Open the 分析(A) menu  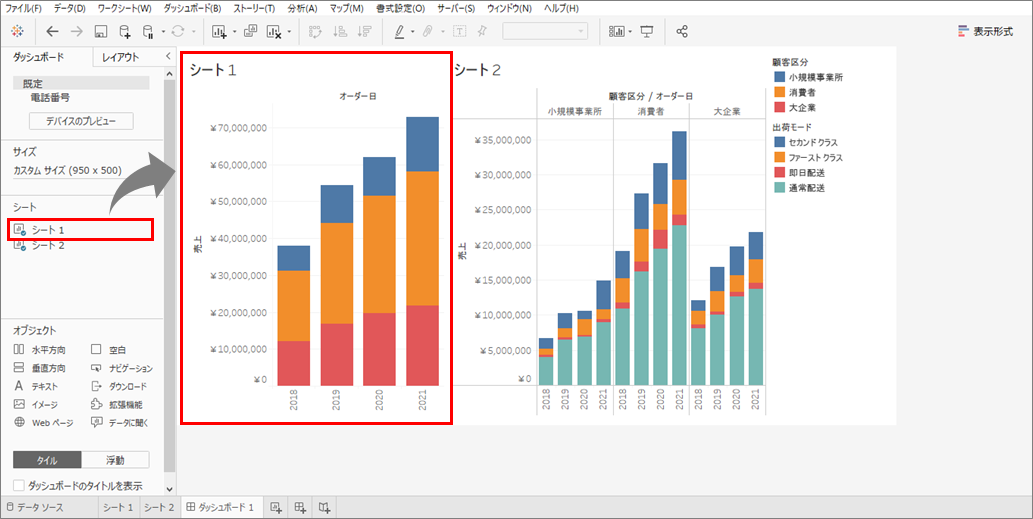coord(302,8)
